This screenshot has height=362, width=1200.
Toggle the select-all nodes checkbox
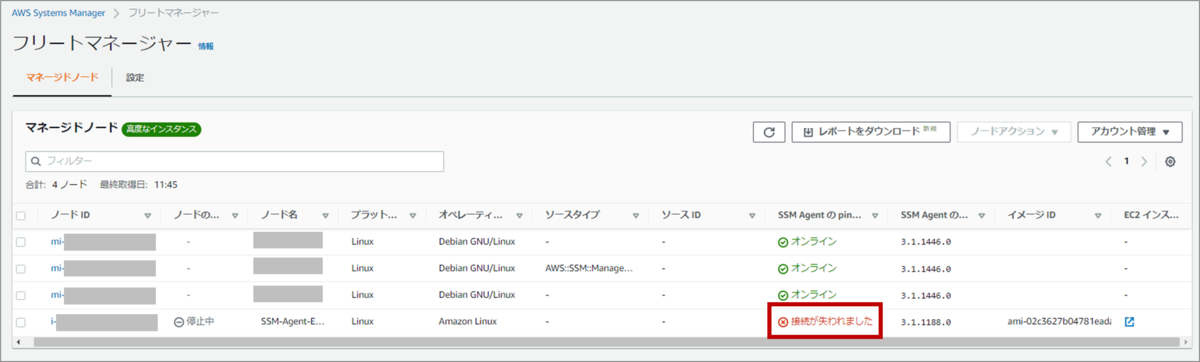(x=21, y=215)
